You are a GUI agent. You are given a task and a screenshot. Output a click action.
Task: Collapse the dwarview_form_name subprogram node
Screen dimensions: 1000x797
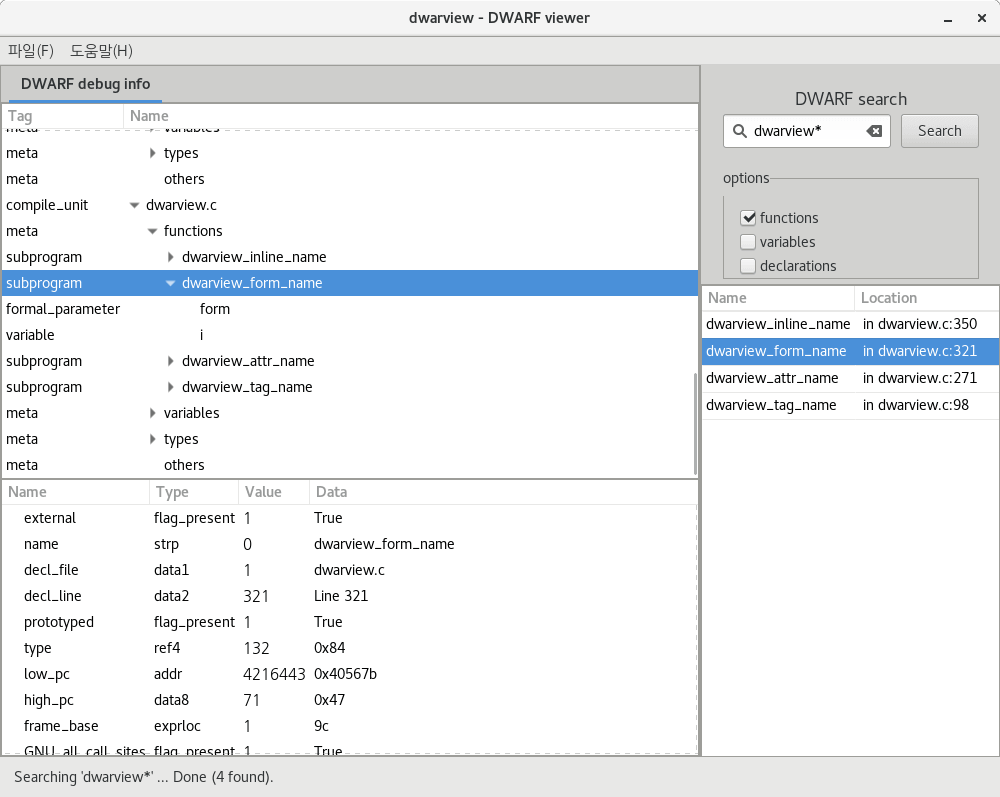(x=171, y=283)
